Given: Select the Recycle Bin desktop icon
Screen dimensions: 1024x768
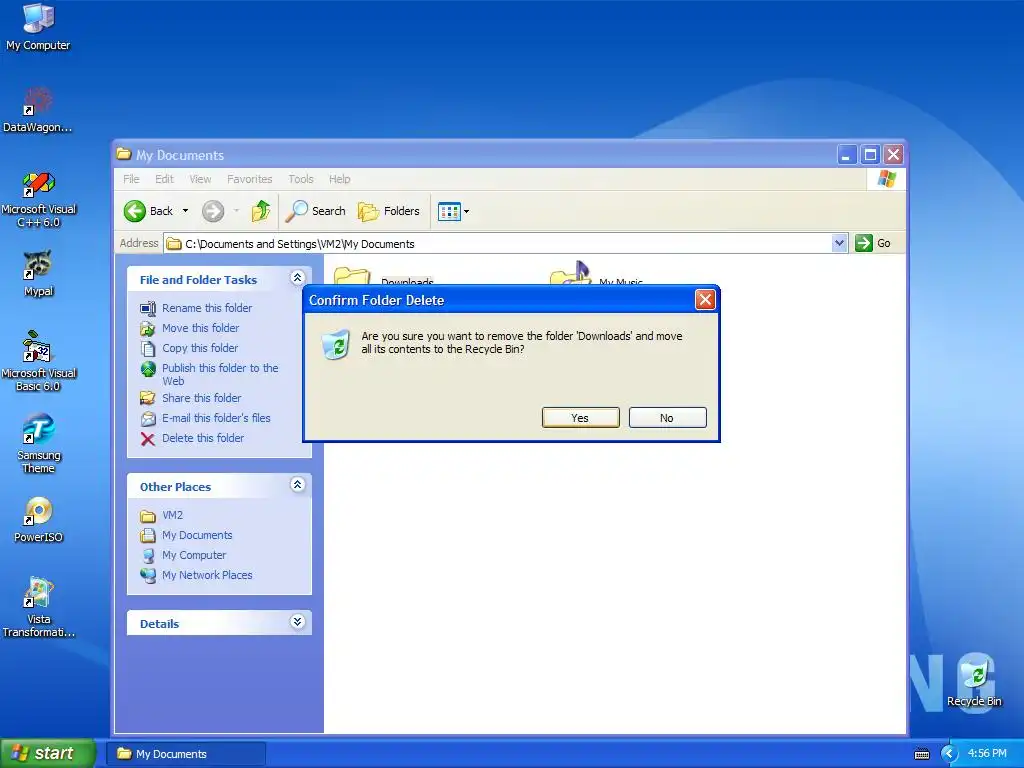Looking at the screenshot, I should tap(974, 681).
